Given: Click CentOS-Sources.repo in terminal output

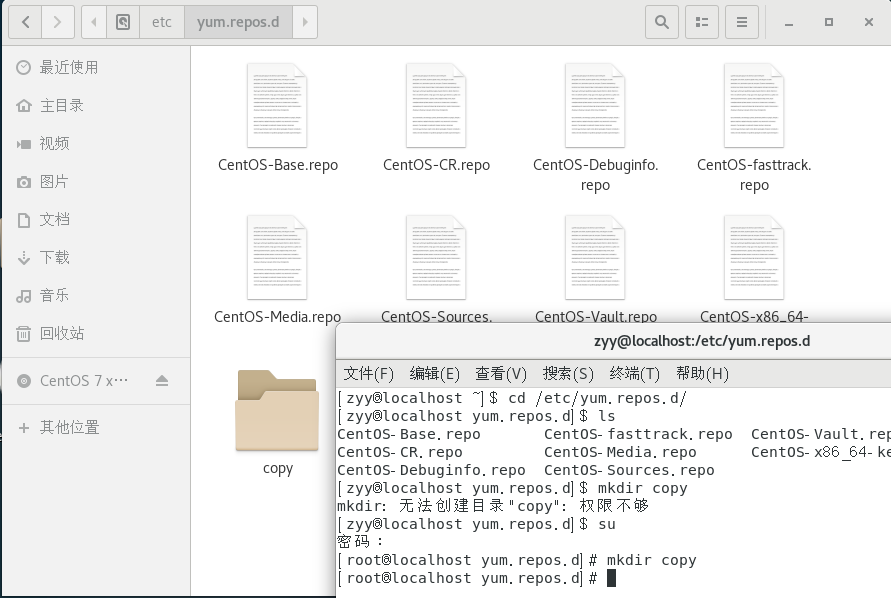Looking at the screenshot, I should pyautogui.click(x=630, y=471).
